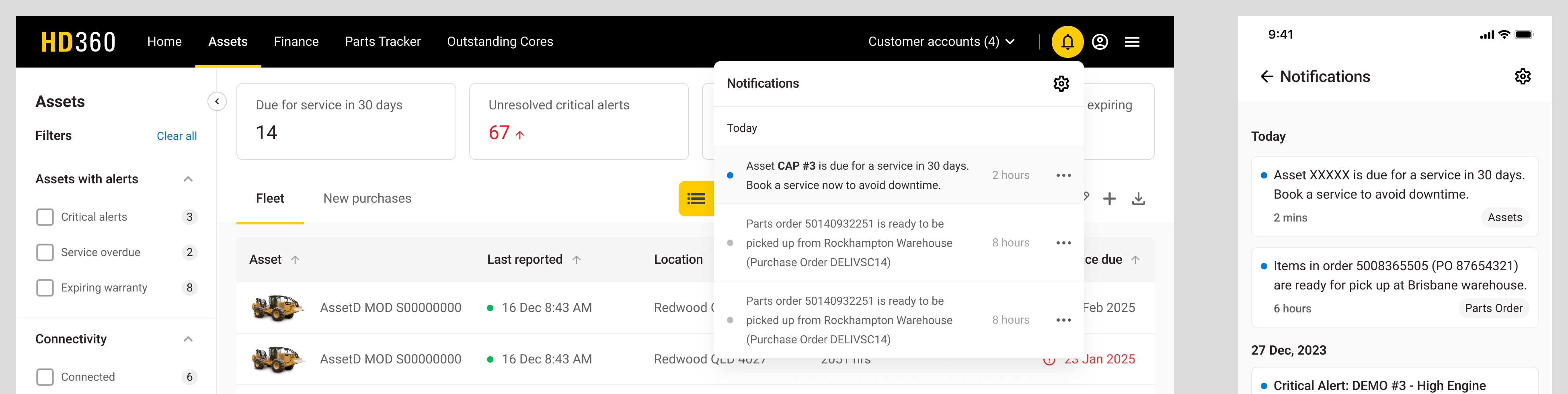The image size is (1568, 394).
Task: Click the Assets tag on mobile notification
Action: (1505, 218)
